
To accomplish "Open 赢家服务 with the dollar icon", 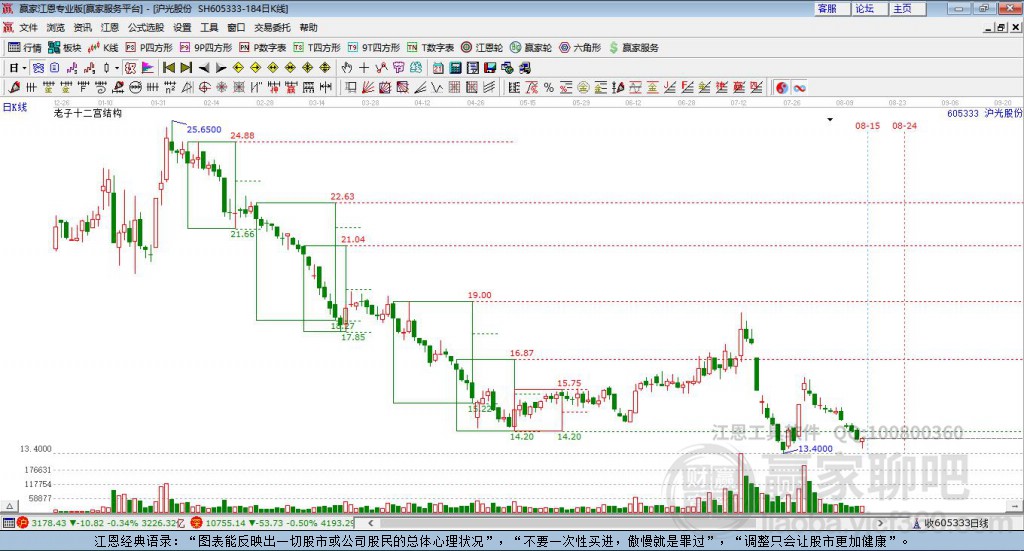I will pos(633,48).
